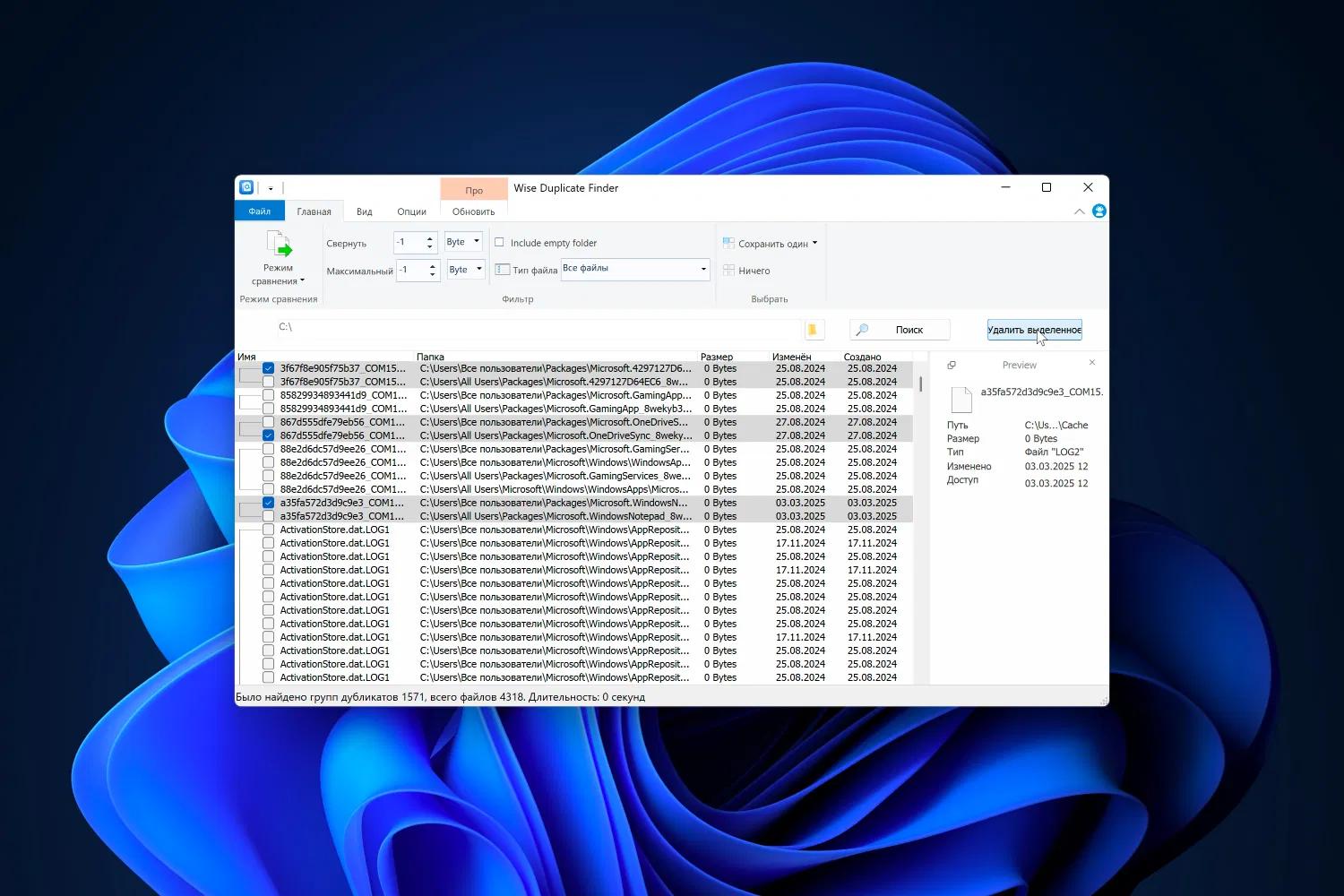Screen dimensions: 1344x896
Task: Click the yellow folder browse icon
Action: point(814,329)
